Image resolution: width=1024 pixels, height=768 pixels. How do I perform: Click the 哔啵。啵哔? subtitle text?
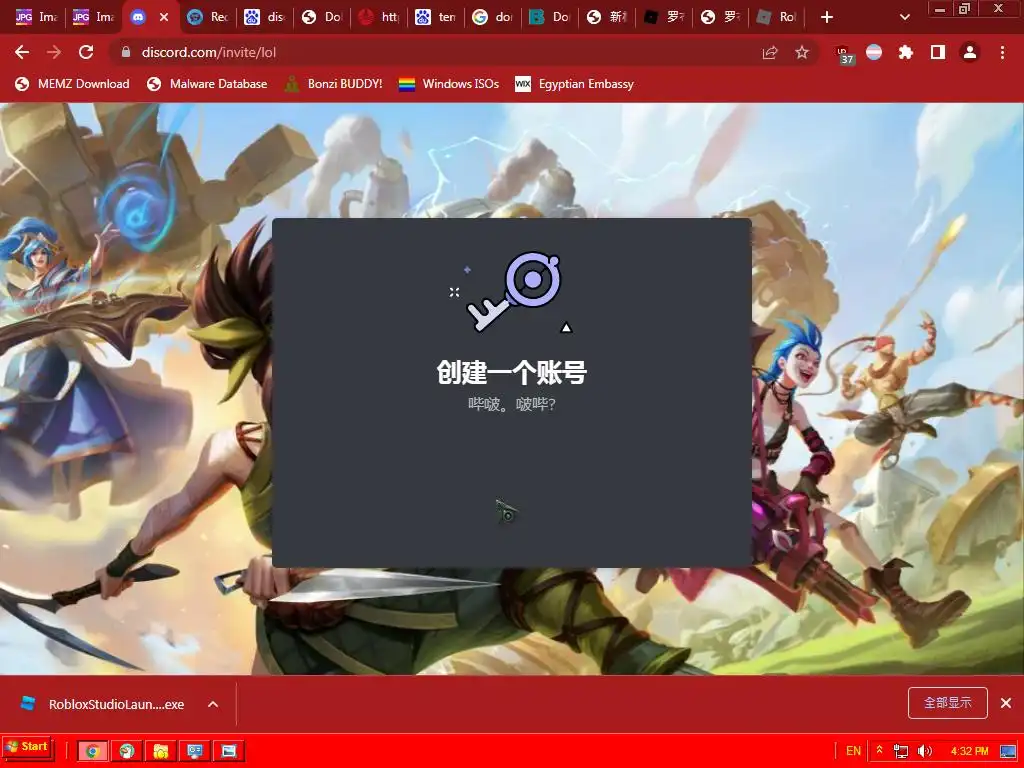(x=511, y=404)
